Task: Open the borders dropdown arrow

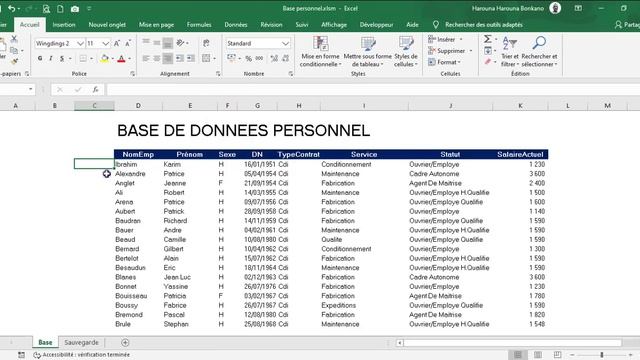Action: pyautogui.click(x=91, y=59)
